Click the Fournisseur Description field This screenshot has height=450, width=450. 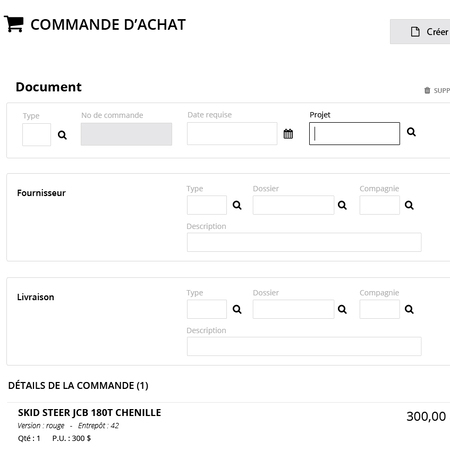[x=304, y=242]
